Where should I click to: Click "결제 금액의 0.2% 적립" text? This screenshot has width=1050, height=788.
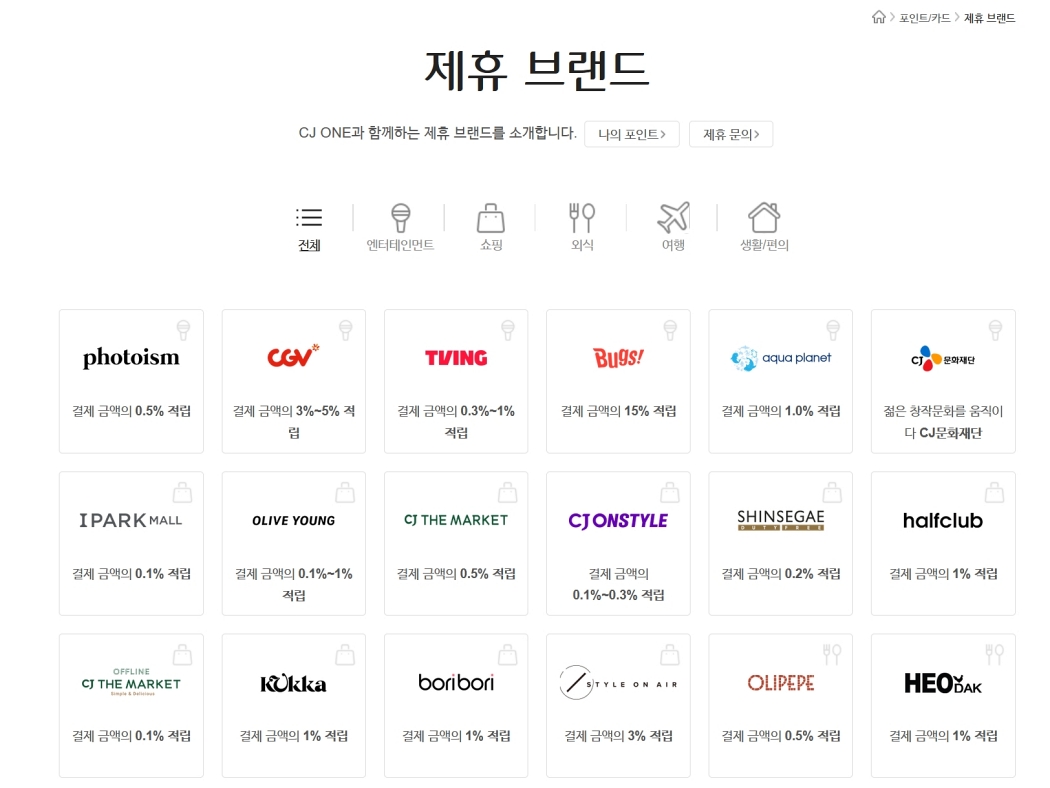tap(781, 574)
